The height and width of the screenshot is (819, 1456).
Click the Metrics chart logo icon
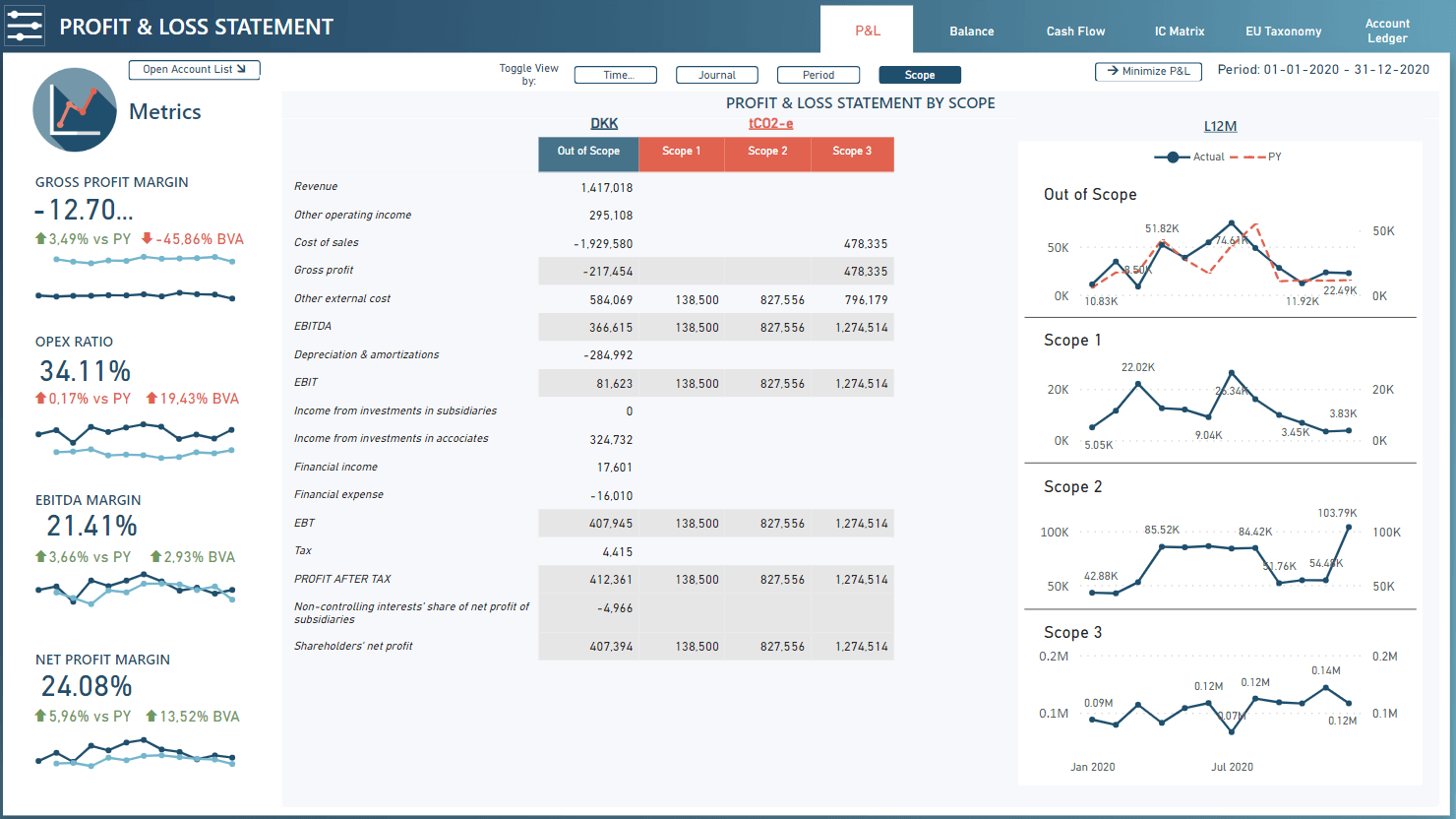click(75, 110)
